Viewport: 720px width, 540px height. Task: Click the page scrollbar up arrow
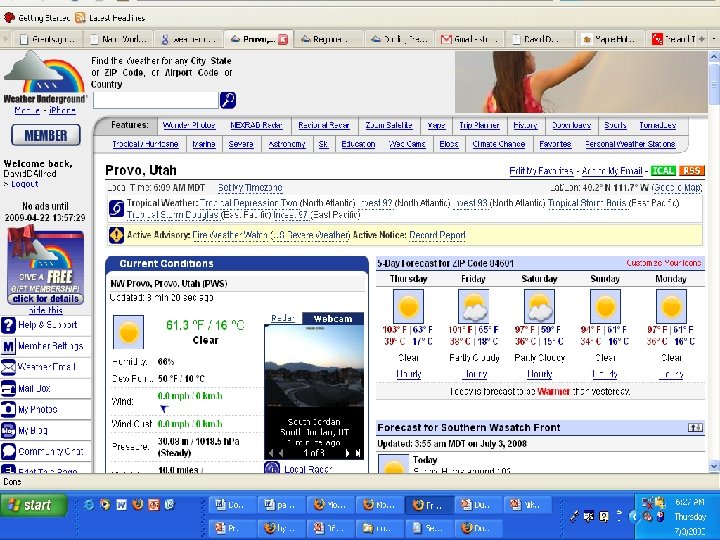coord(714,57)
